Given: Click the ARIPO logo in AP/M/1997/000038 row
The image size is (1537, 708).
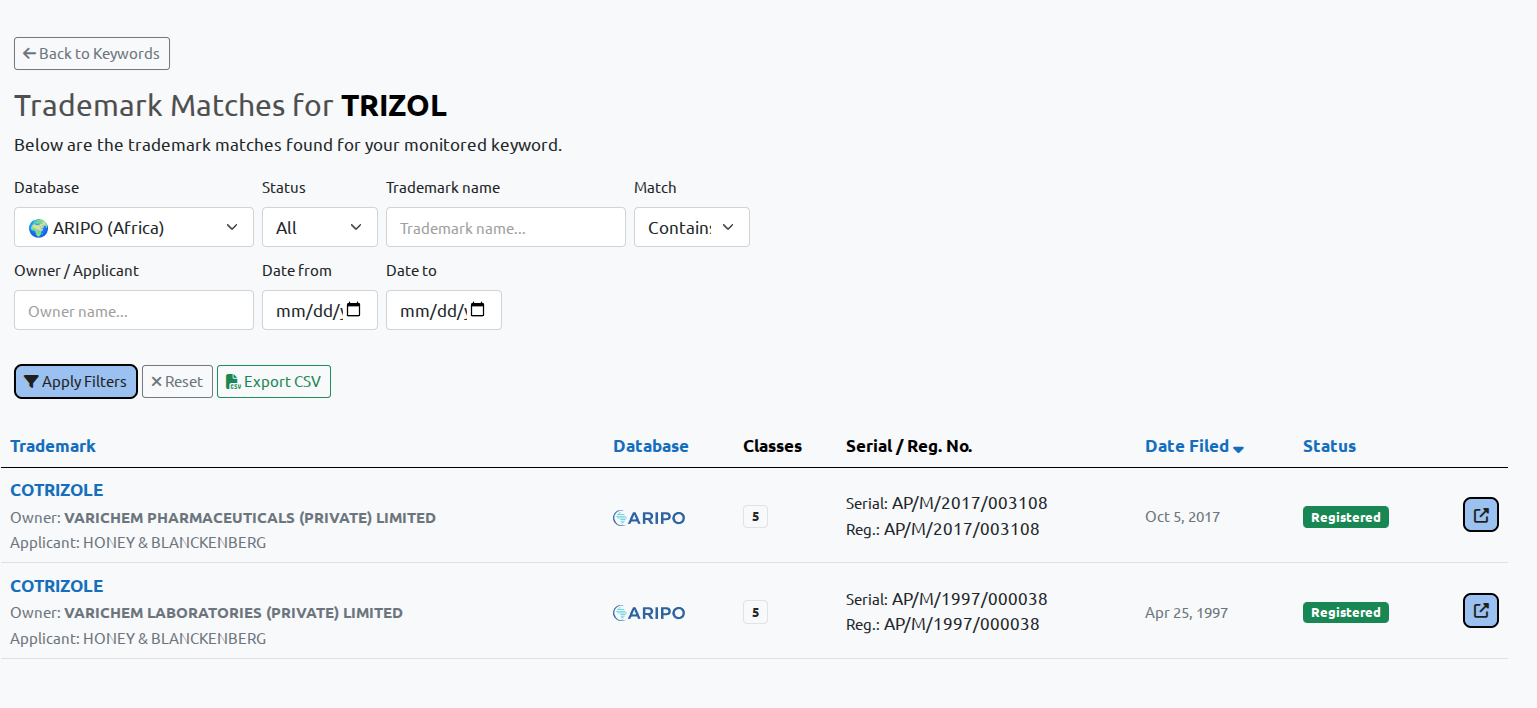Looking at the screenshot, I should pos(649,612).
